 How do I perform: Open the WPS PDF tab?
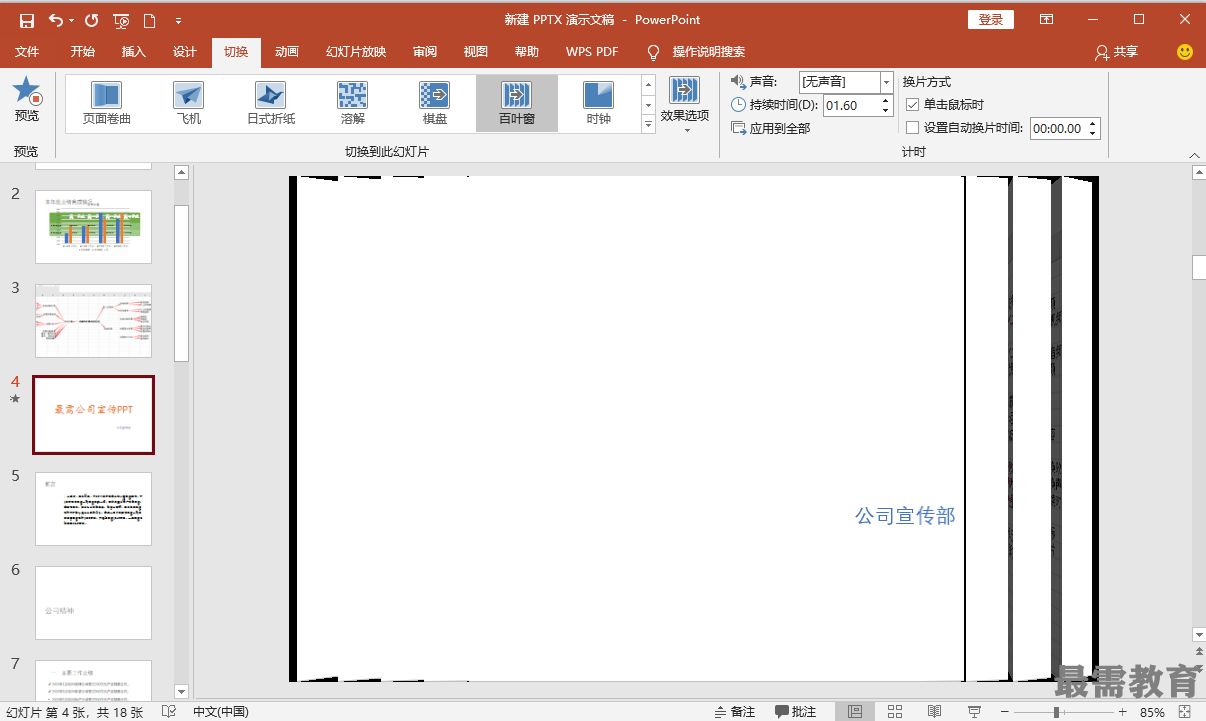592,52
